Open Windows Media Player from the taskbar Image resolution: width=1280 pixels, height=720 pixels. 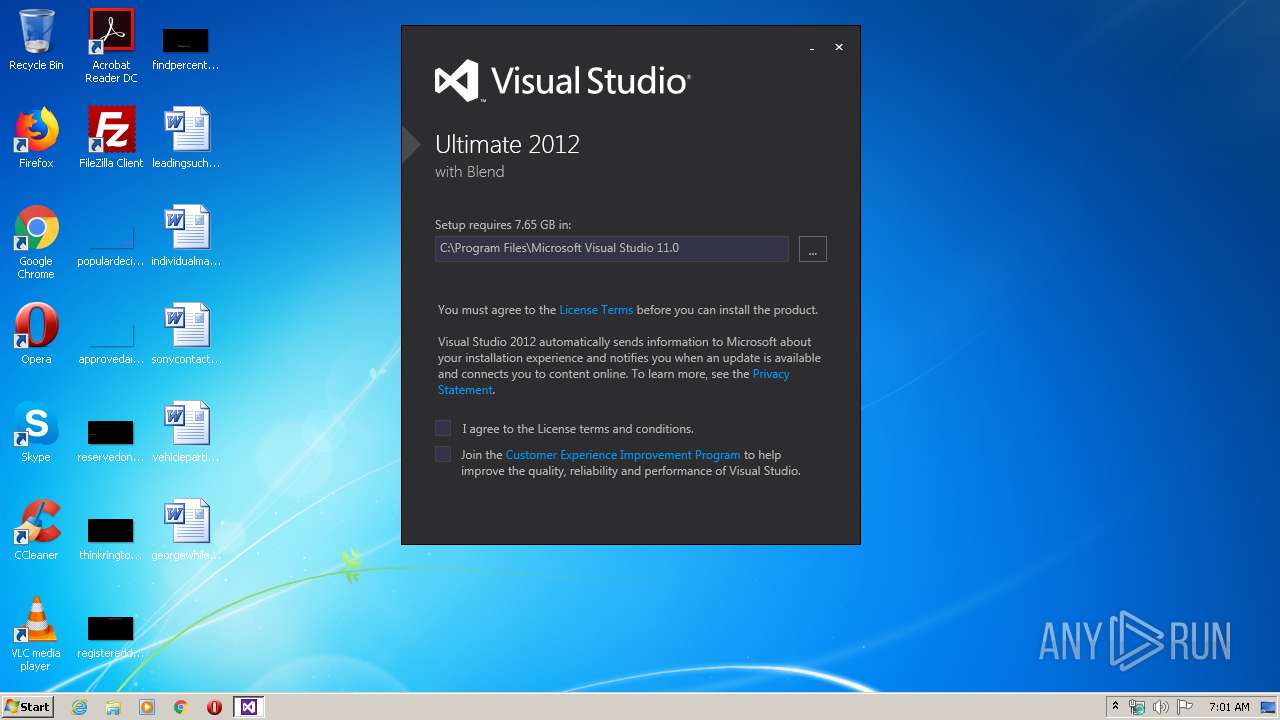coord(147,707)
